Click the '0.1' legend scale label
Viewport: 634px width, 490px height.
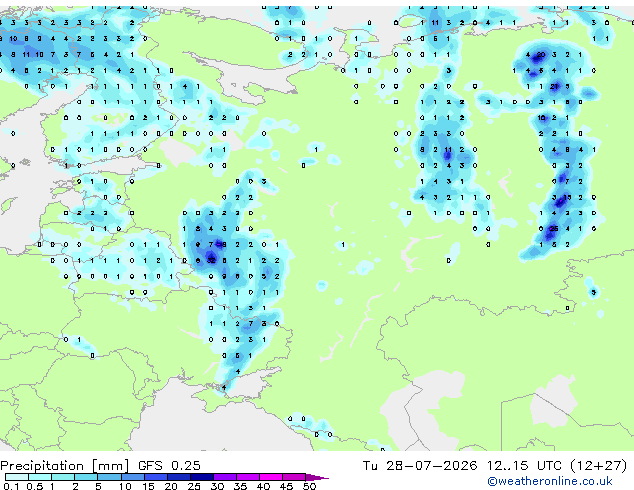click(11, 486)
